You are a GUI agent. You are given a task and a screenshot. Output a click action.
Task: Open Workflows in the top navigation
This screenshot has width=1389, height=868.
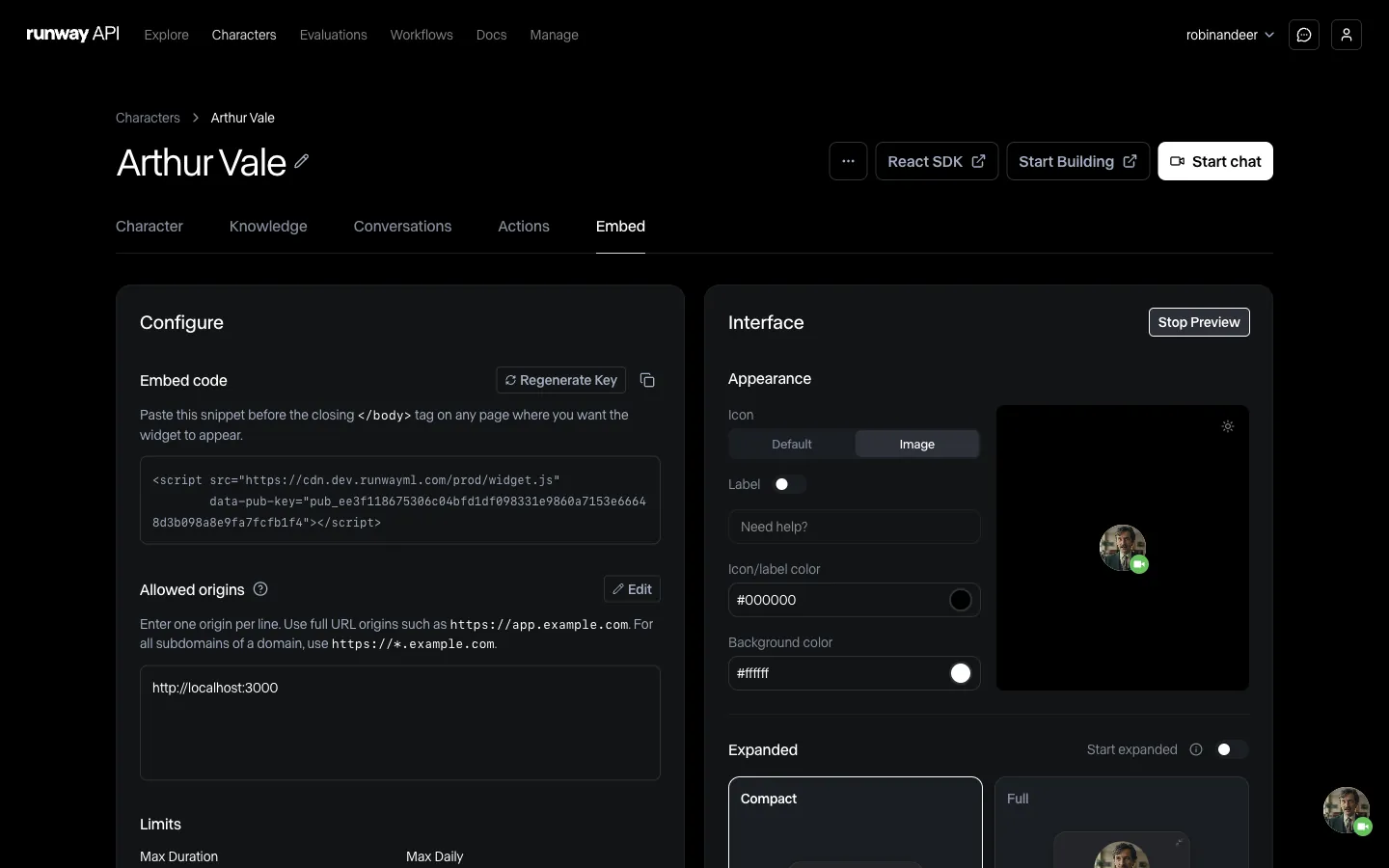tap(422, 35)
